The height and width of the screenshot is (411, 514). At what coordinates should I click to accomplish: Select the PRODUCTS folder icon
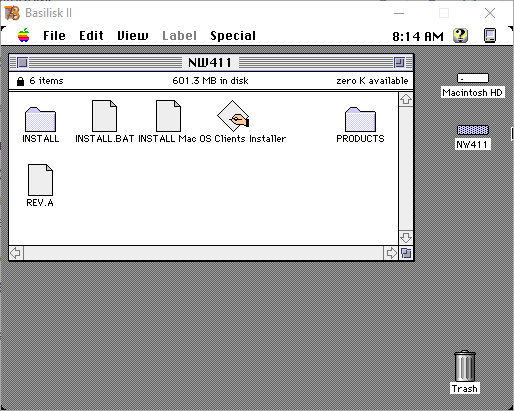[360, 119]
